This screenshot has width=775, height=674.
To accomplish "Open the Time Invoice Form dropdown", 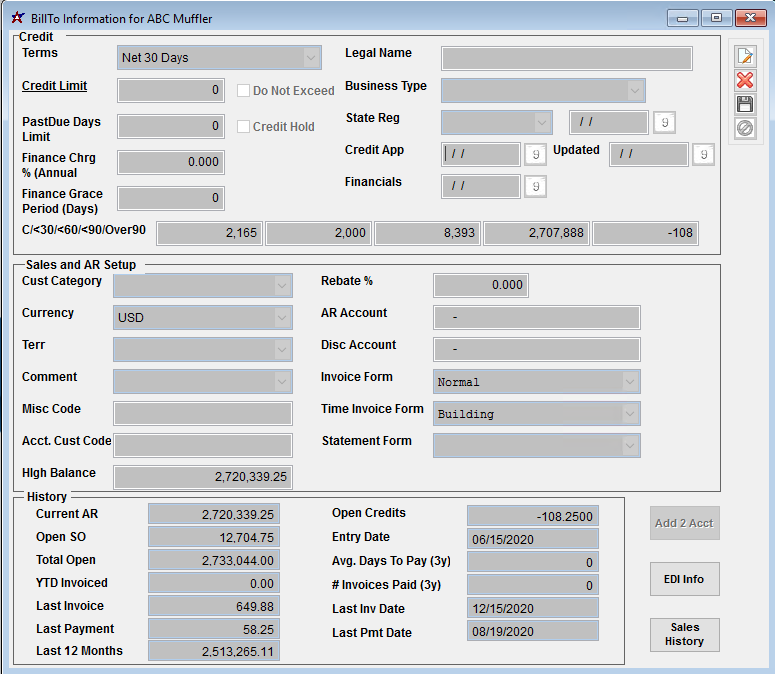I will click(x=629, y=414).
